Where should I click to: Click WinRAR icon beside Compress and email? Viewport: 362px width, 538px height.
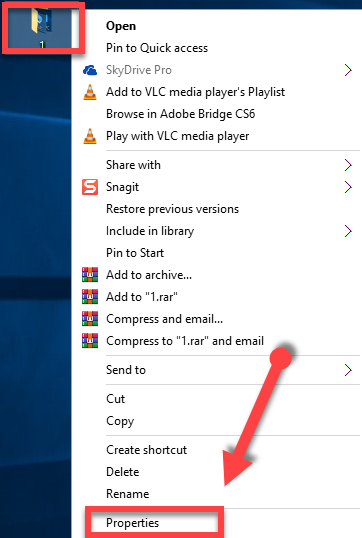click(x=90, y=319)
